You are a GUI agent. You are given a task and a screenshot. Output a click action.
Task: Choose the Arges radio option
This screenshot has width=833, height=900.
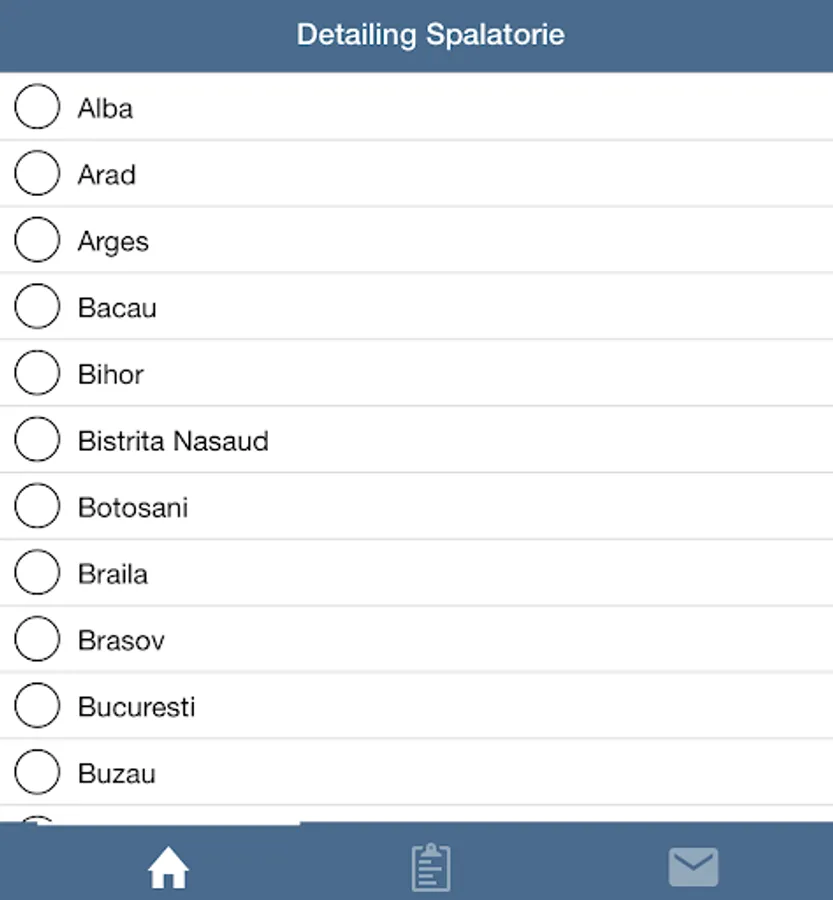coord(37,241)
